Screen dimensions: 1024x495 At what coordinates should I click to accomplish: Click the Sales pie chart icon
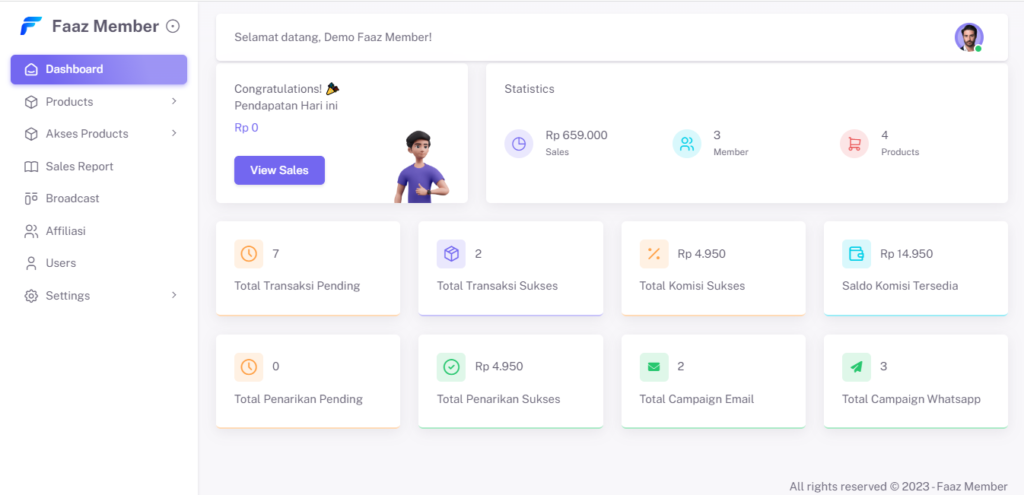pyautogui.click(x=519, y=144)
